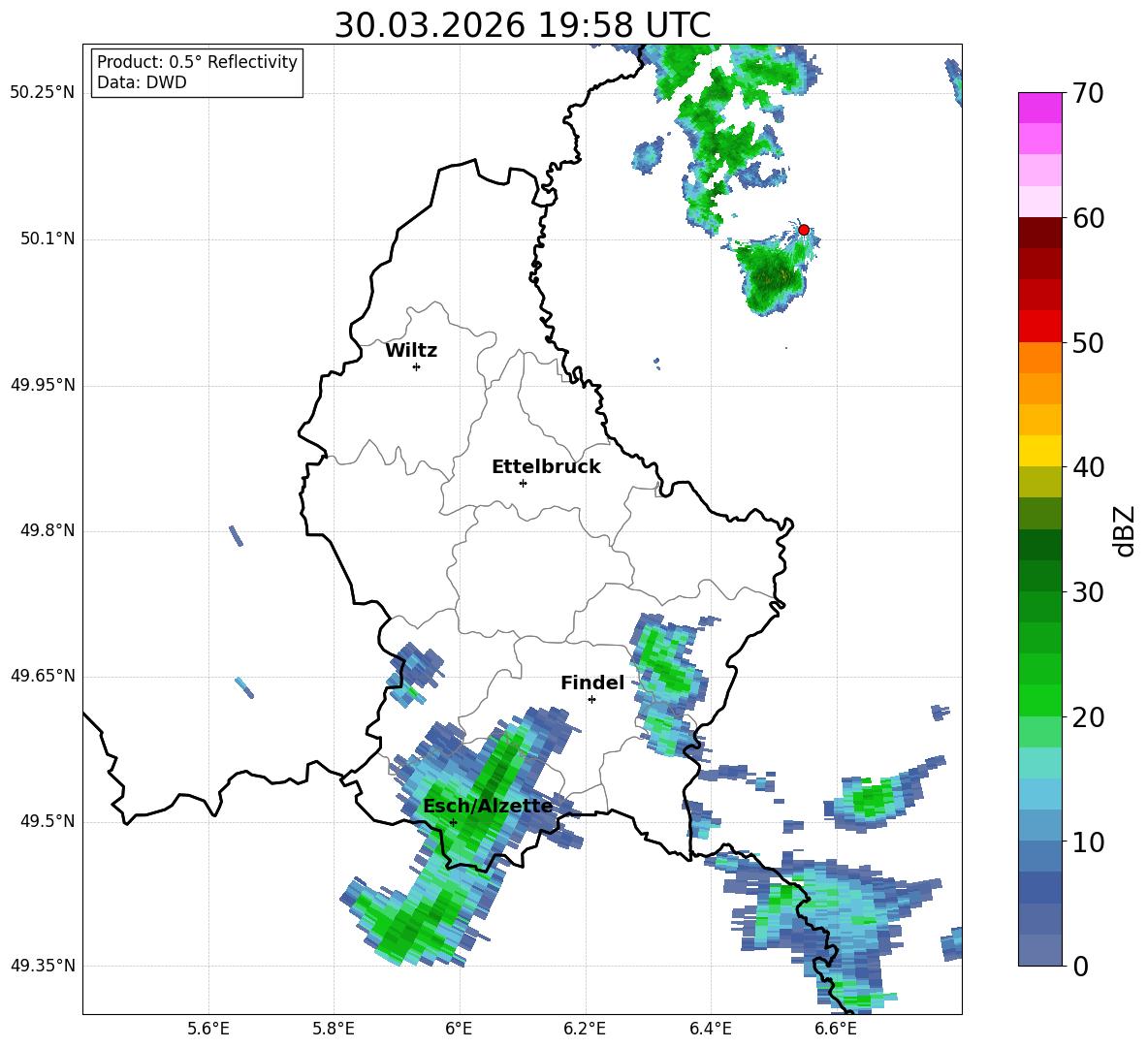Click the 60 value on the colorbar

click(x=1088, y=218)
